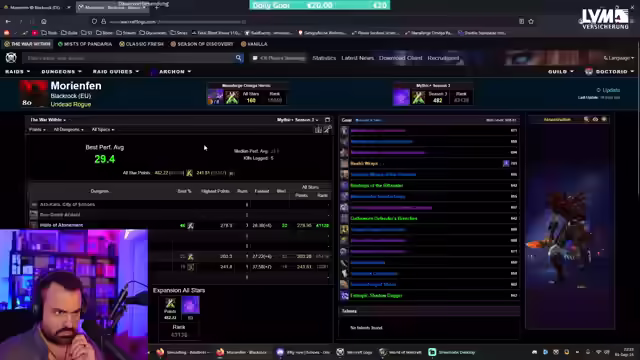This screenshot has width=640, height=360.
Task: Toggle the eye visibility icon above model
Action: (x=596, y=120)
